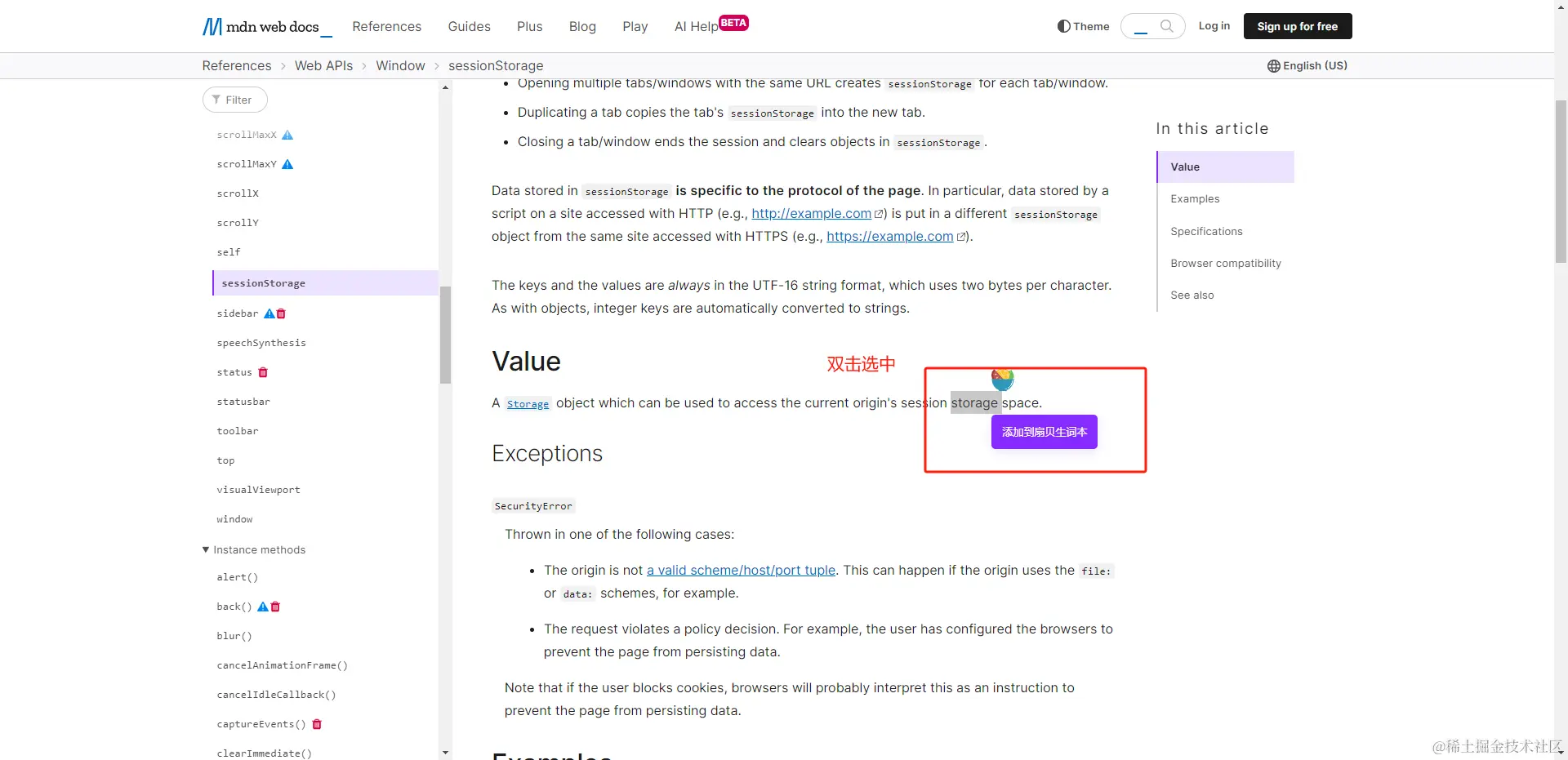Click the SecurityError code term
The height and width of the screenshot is (760, 1568).
(x=533, y=506)
